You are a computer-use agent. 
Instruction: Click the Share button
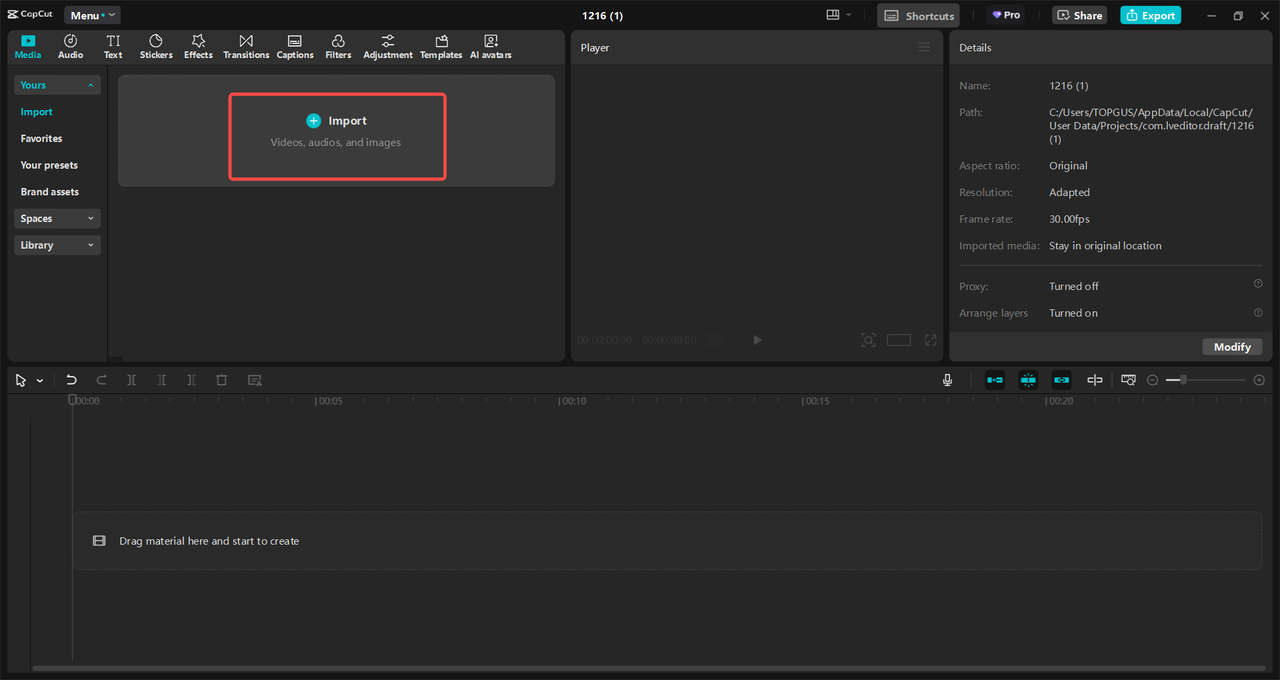1079,15
